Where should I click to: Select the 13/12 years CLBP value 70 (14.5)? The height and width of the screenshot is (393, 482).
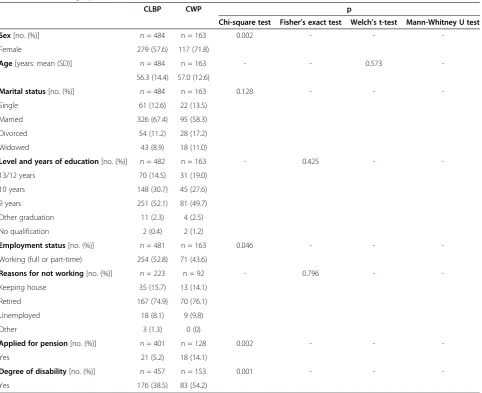coord(152,175)
